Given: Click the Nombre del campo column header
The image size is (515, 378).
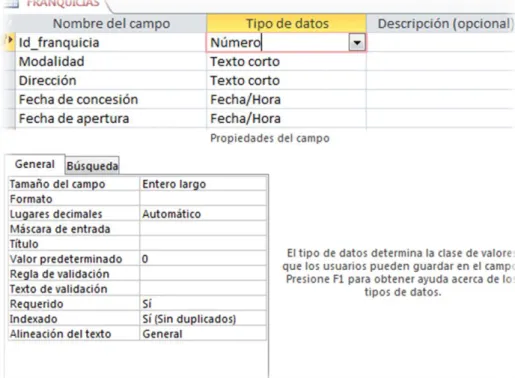Looking at the screenshot, I should click(111, 23).
